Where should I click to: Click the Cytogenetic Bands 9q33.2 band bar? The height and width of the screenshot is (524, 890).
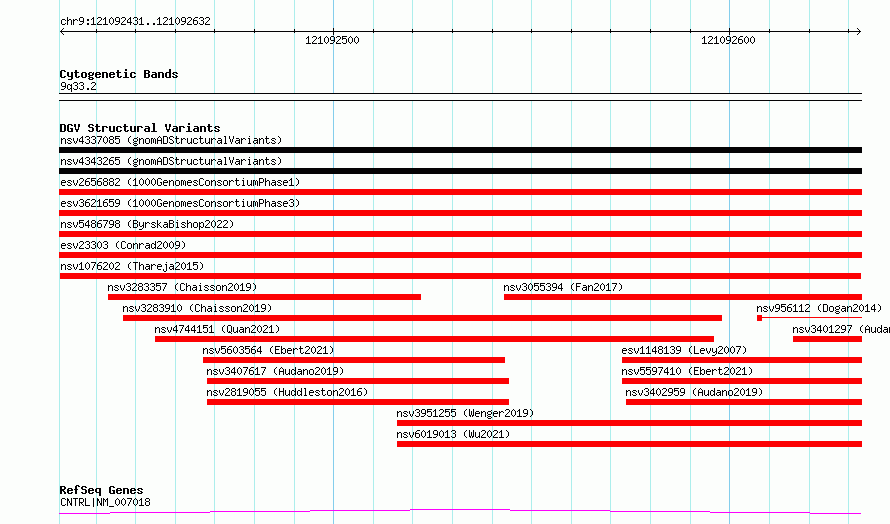pos(460,97)
